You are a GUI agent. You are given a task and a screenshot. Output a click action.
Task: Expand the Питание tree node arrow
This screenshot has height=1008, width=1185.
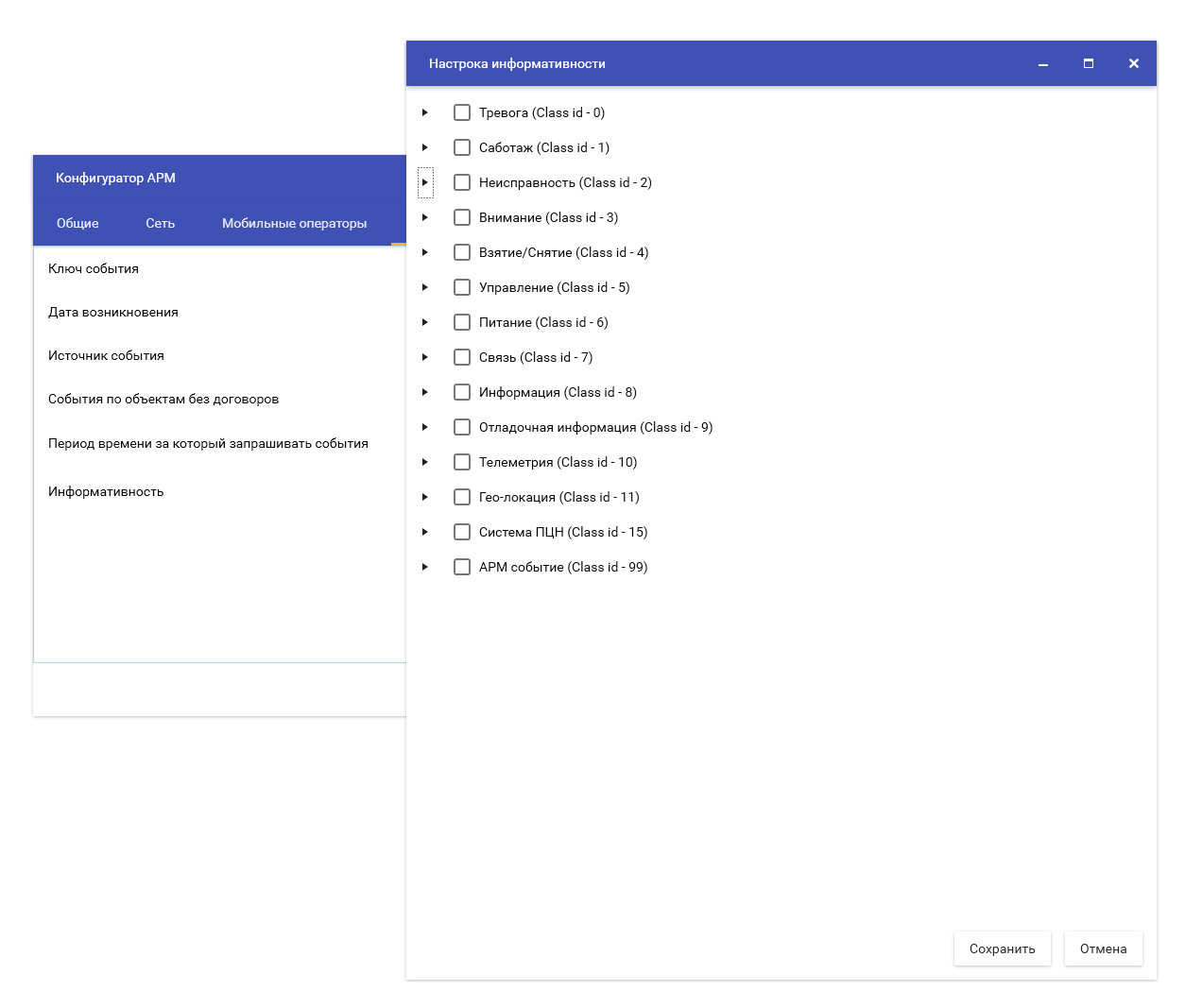click(x=425, y=322)
